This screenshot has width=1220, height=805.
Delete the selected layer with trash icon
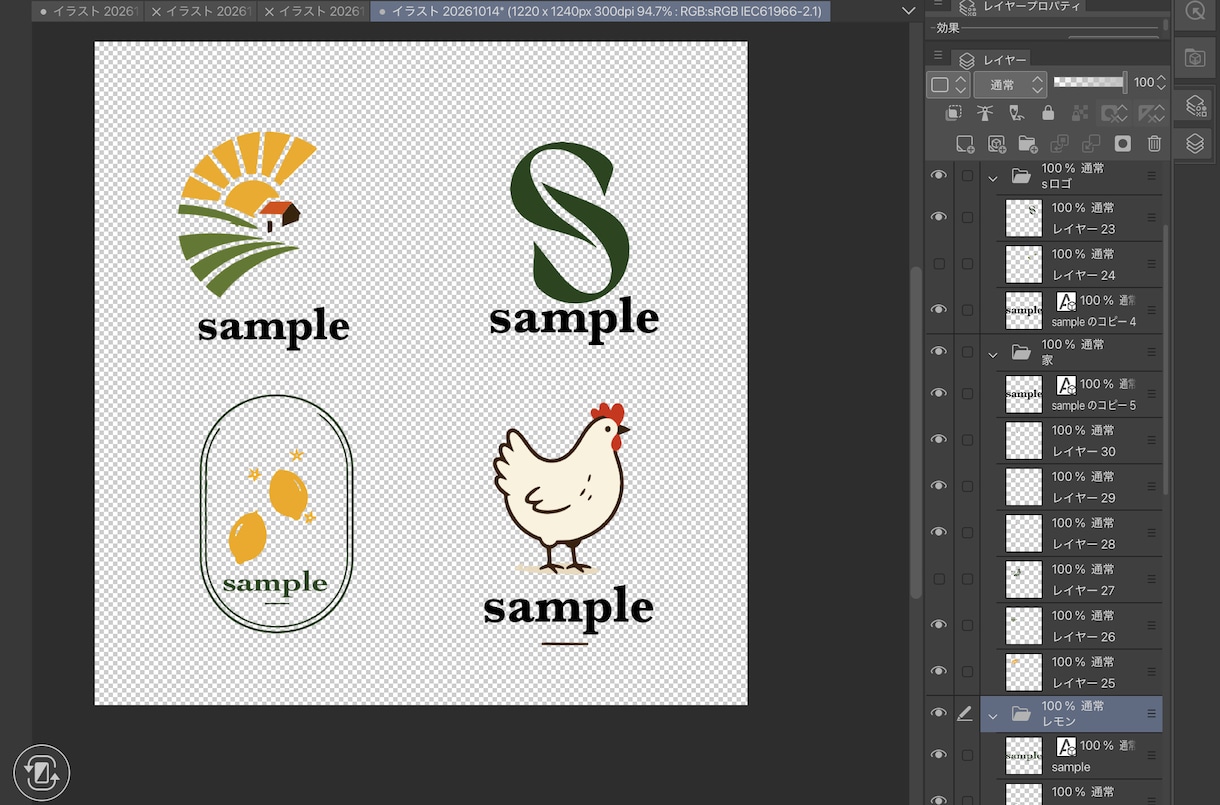point(1154,144)
